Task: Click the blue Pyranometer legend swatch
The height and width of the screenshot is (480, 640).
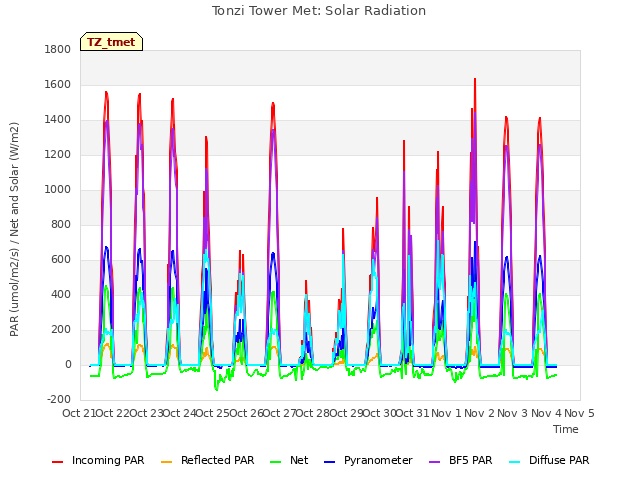Action: tap(329, 462)
